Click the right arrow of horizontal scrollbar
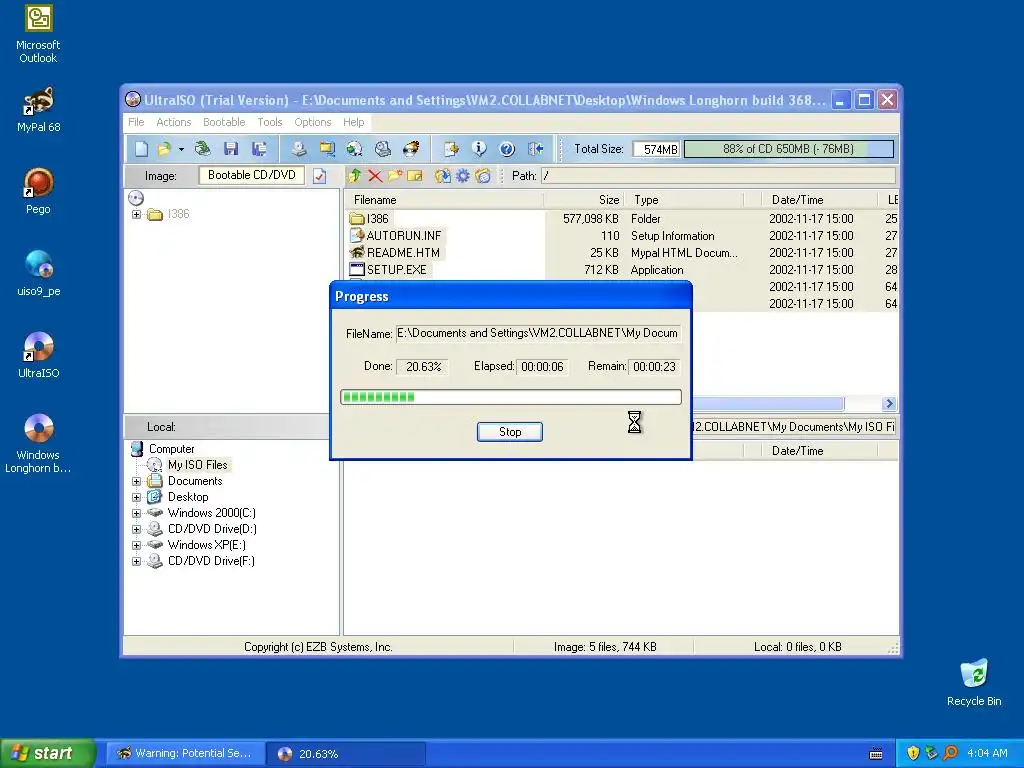Viewport: 1024px width, 768px height. pos(889,404)
